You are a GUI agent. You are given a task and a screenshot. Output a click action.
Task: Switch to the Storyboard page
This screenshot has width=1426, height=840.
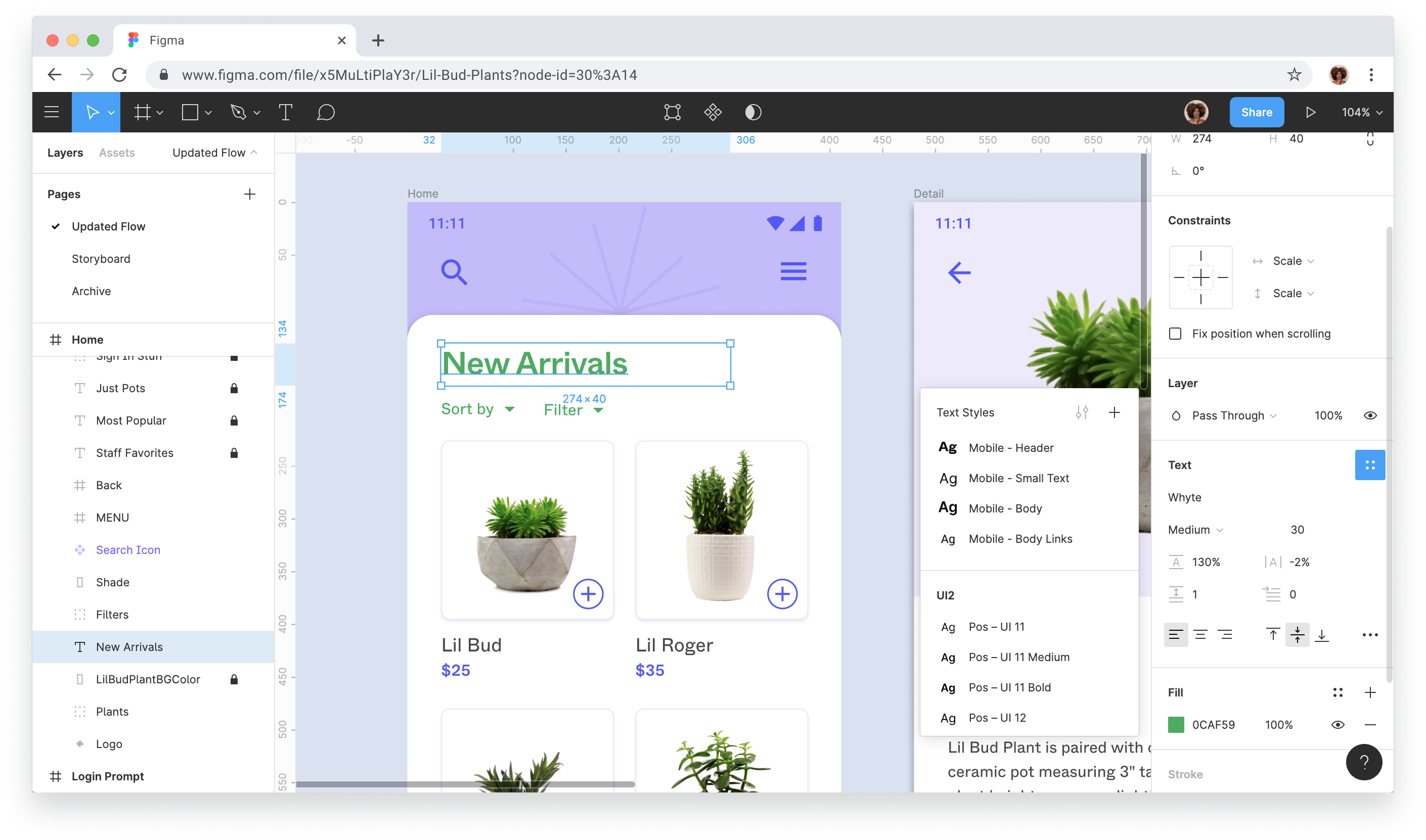point(100,258)
